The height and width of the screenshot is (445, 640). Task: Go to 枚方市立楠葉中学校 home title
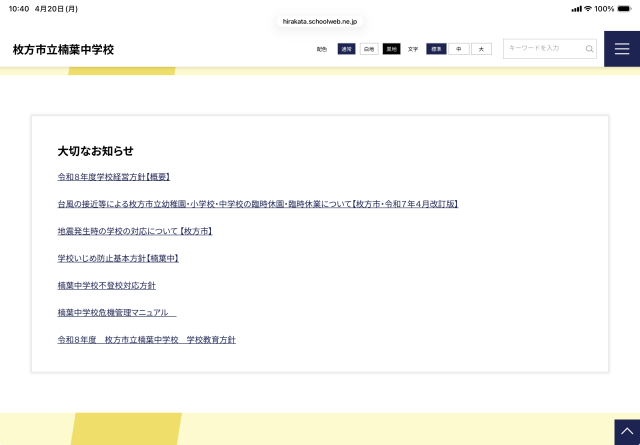(63, 49)
